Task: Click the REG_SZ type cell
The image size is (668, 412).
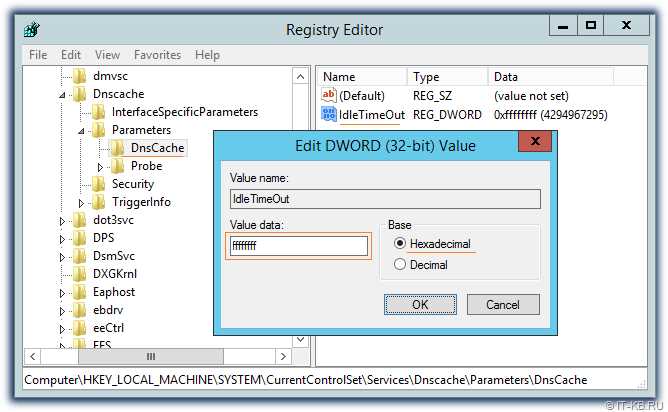Action: tap(432, 95)
